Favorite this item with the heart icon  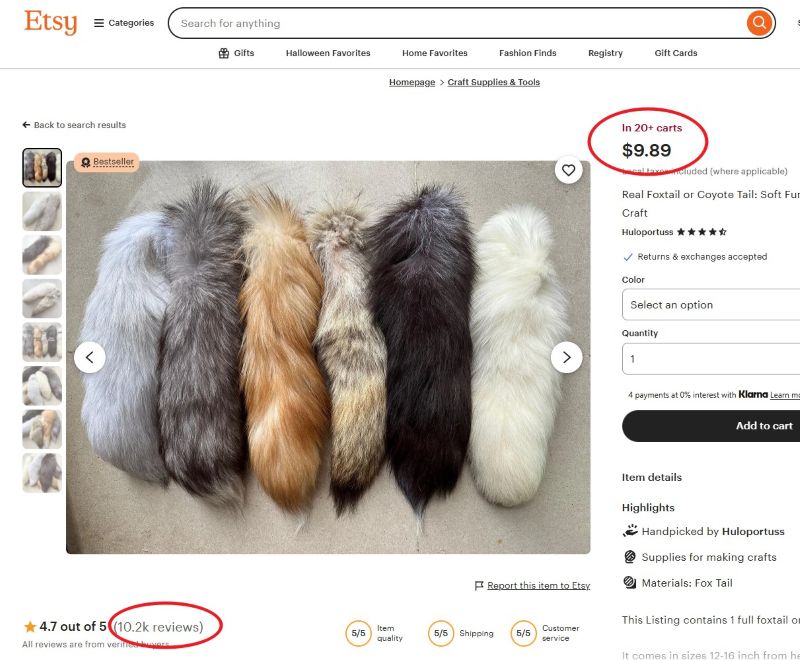(x=568, y=171)
